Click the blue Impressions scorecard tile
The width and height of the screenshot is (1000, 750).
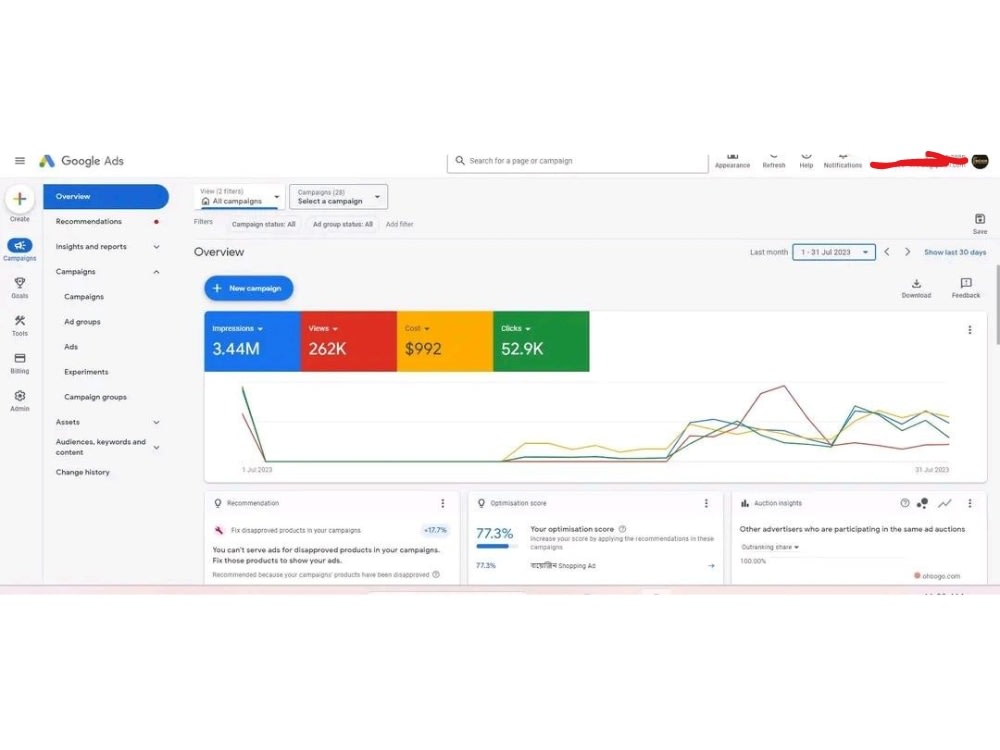[x=253, y=341]
